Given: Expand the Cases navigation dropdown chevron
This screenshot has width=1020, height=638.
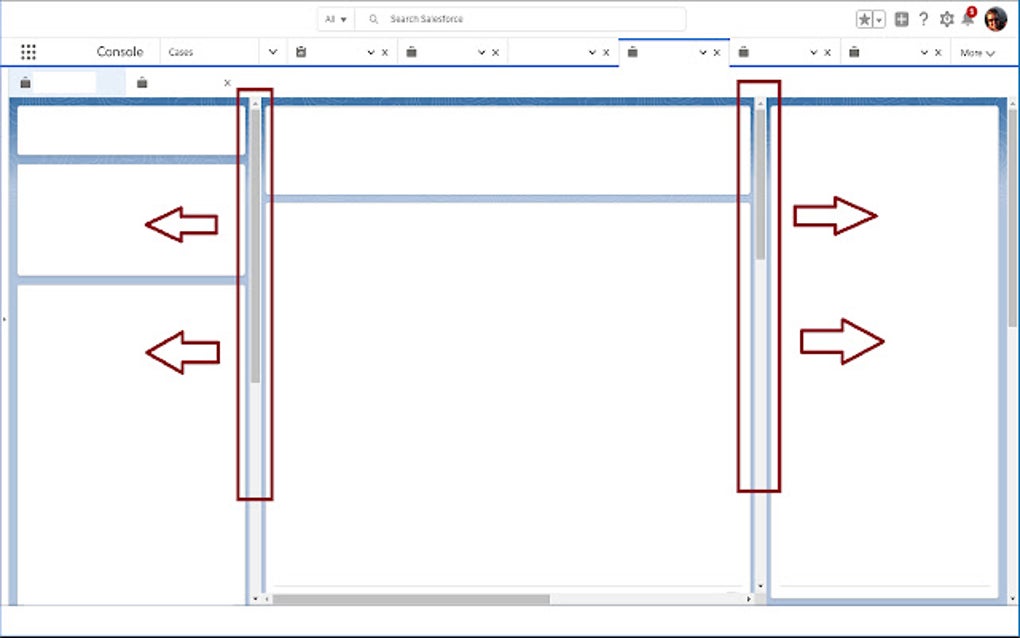Looking at the screenshot, I should pyautogui.click(x=273, y=52).
